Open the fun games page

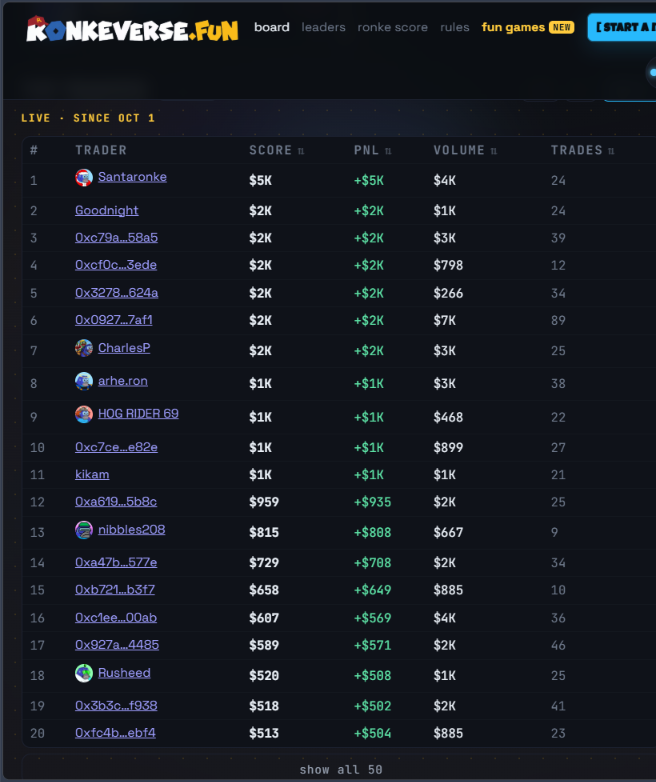(x=513, y=27)
